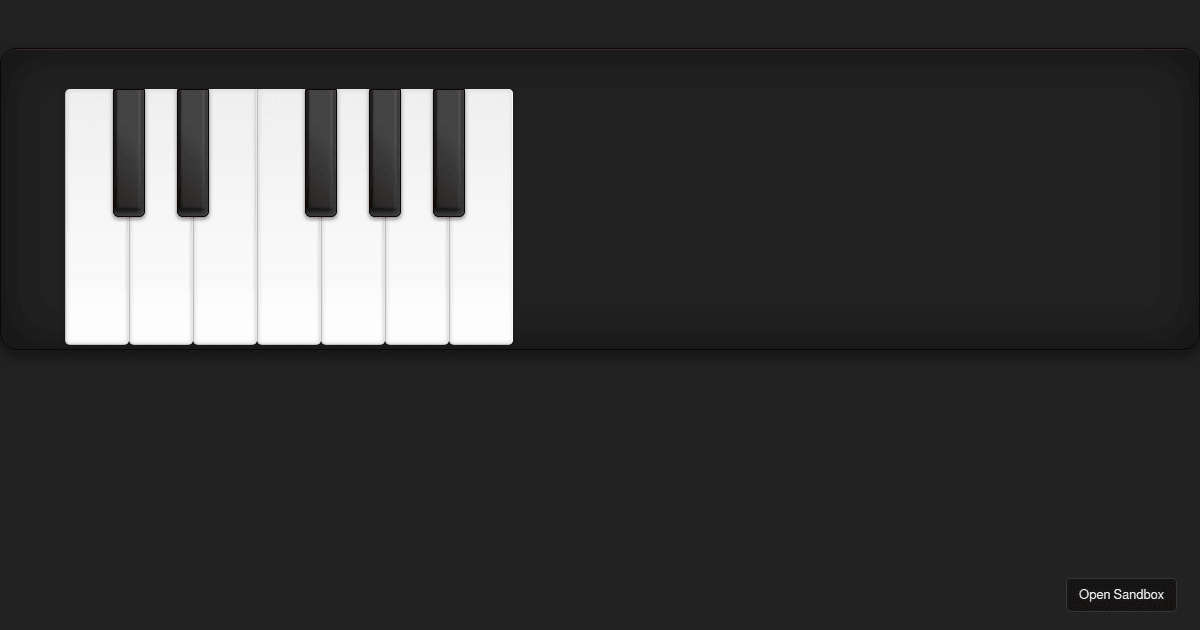Click the Open Sandbox button

coord(1121,594)
